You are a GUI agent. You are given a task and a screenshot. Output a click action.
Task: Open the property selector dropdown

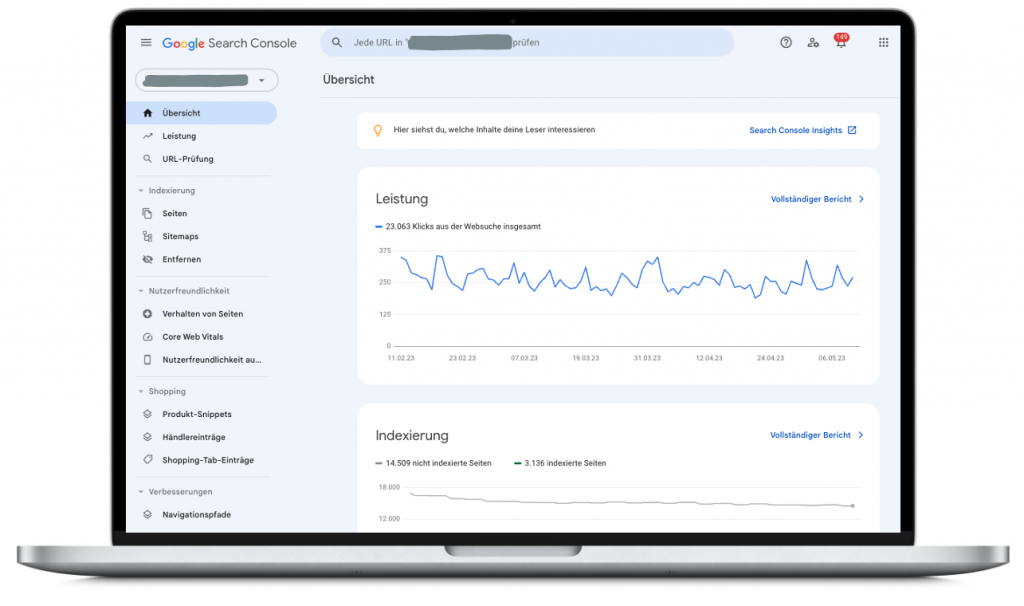(207, 80)
